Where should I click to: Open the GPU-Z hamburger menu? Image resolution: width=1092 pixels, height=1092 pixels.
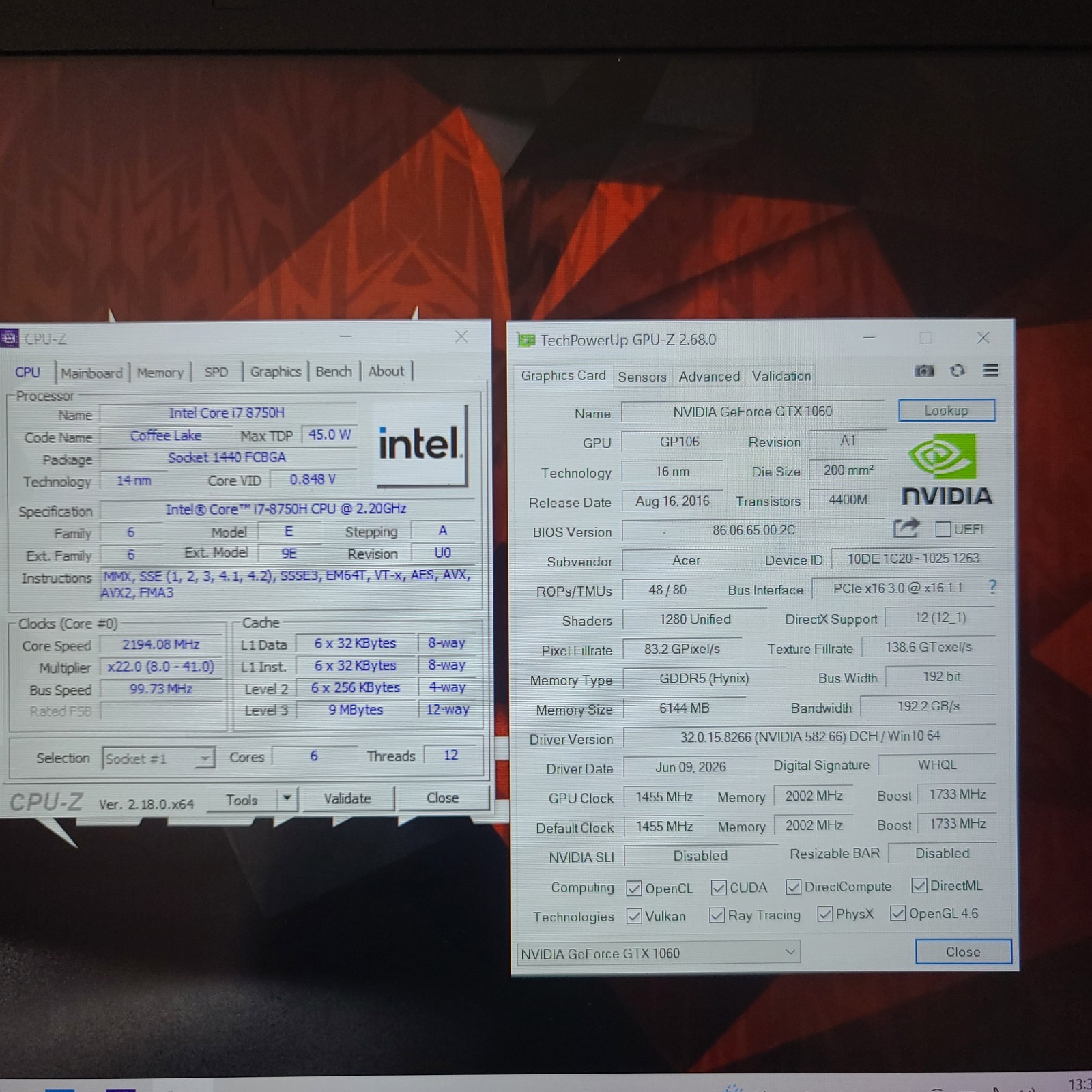click(x=990, y=370)
